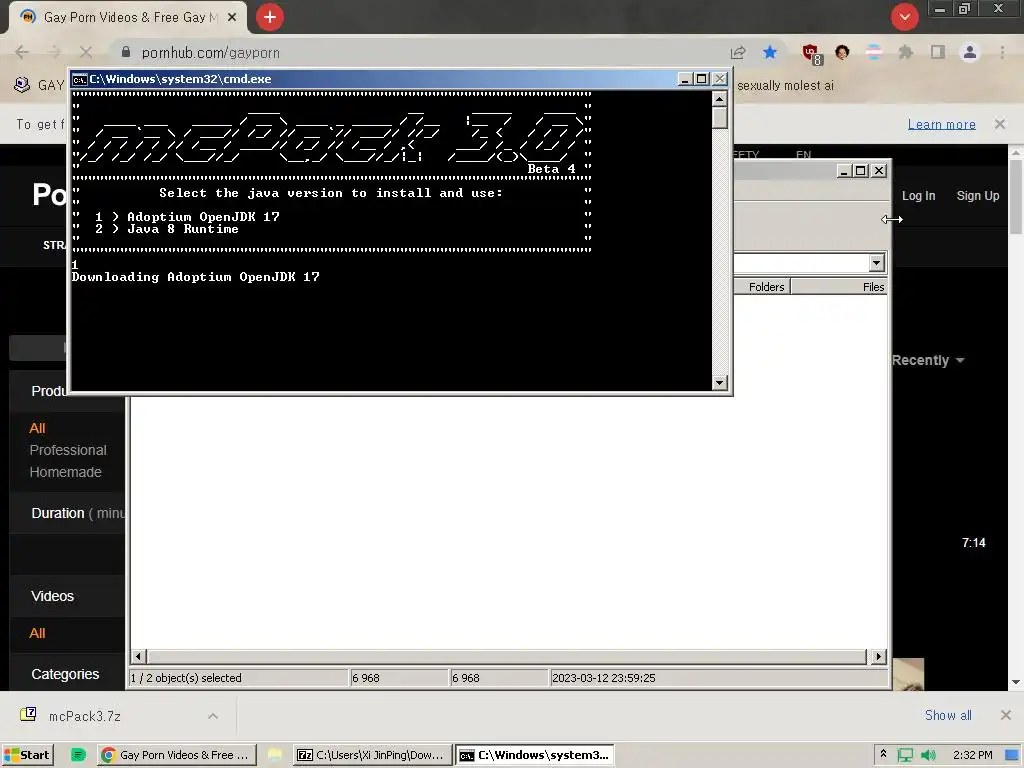The height and width of the screenshot is (768, 1024).
Task: Open the mcPack3.7z download item
Action: tap(85, 716)
